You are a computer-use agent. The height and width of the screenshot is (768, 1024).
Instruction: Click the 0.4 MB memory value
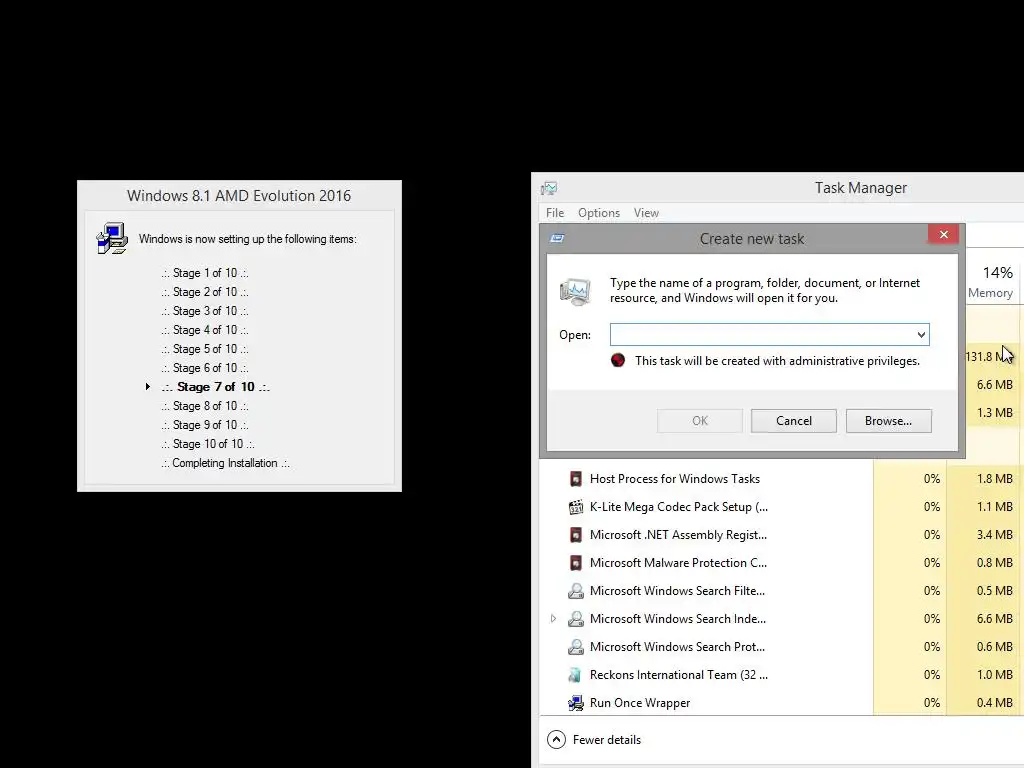click(994, 703)
